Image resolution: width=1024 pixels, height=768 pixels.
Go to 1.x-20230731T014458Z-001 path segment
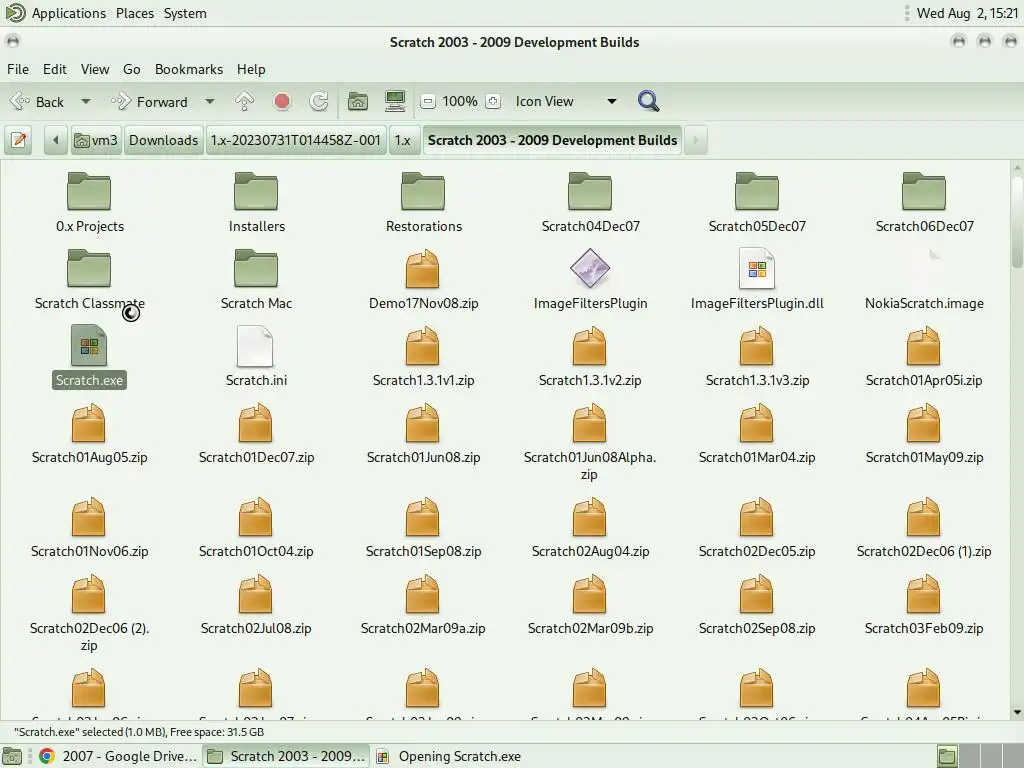[x=295, y=140]
